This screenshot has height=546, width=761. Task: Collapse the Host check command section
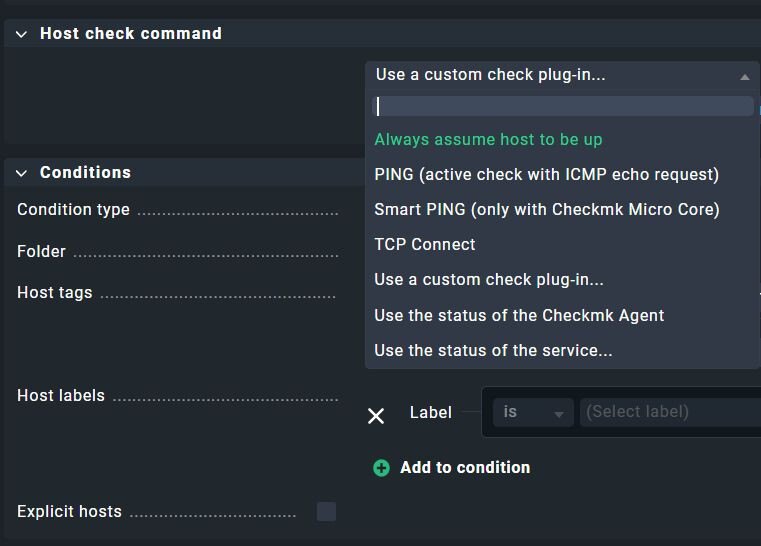pos(22,34)
